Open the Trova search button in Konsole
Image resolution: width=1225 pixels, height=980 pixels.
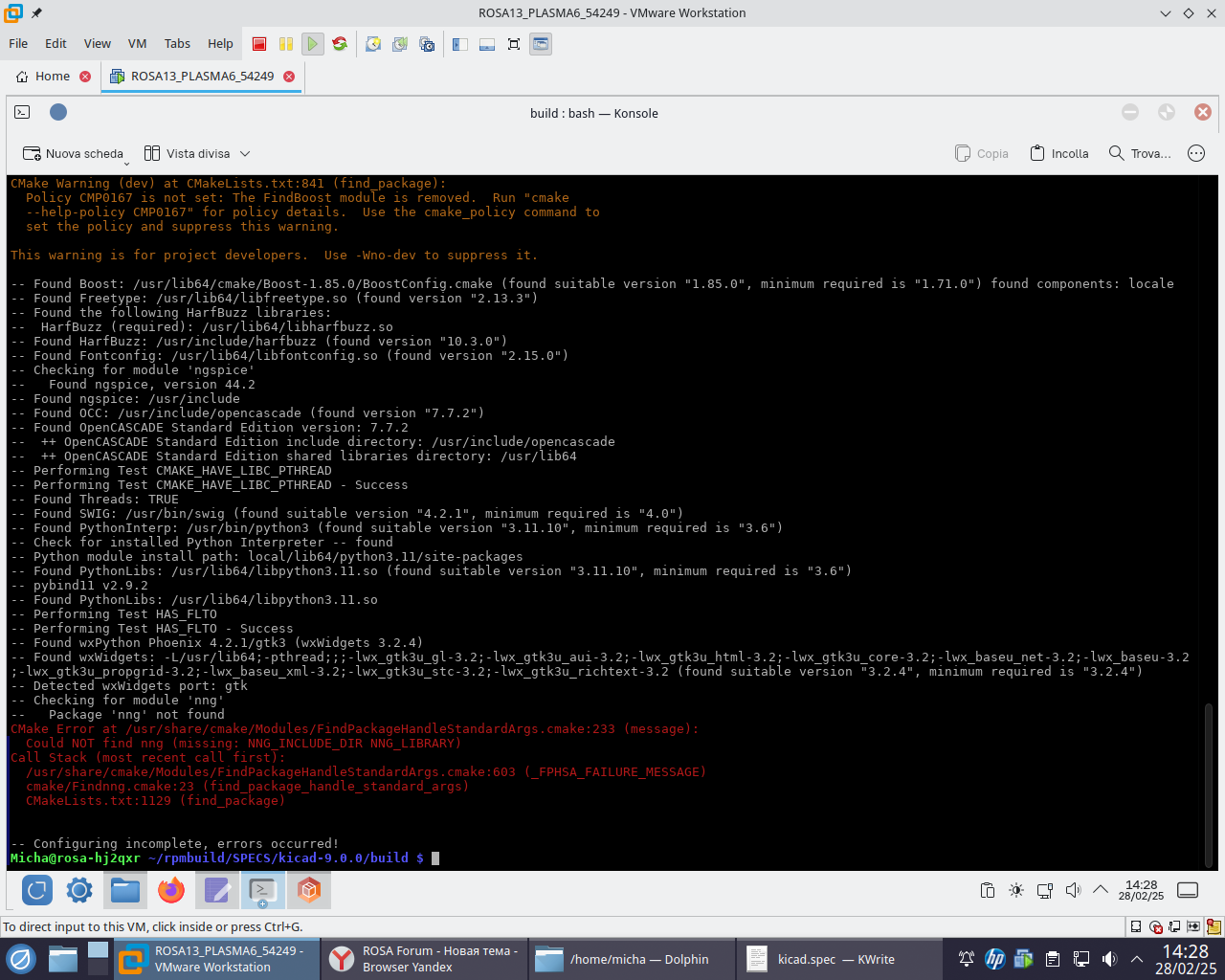1140,153
